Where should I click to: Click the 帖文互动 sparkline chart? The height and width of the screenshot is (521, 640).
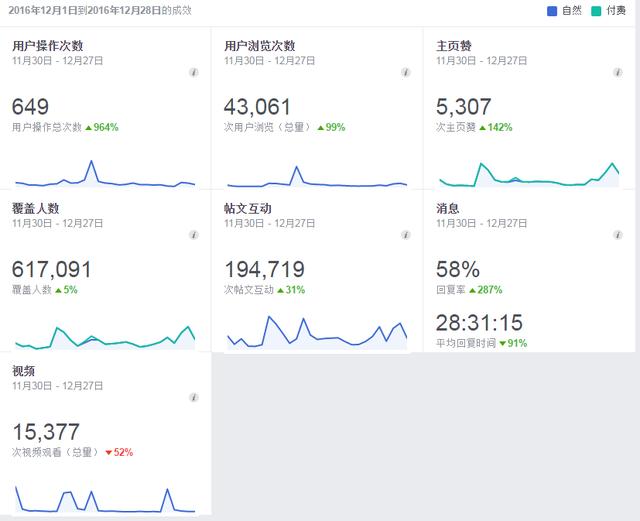(x=317, y=333)
